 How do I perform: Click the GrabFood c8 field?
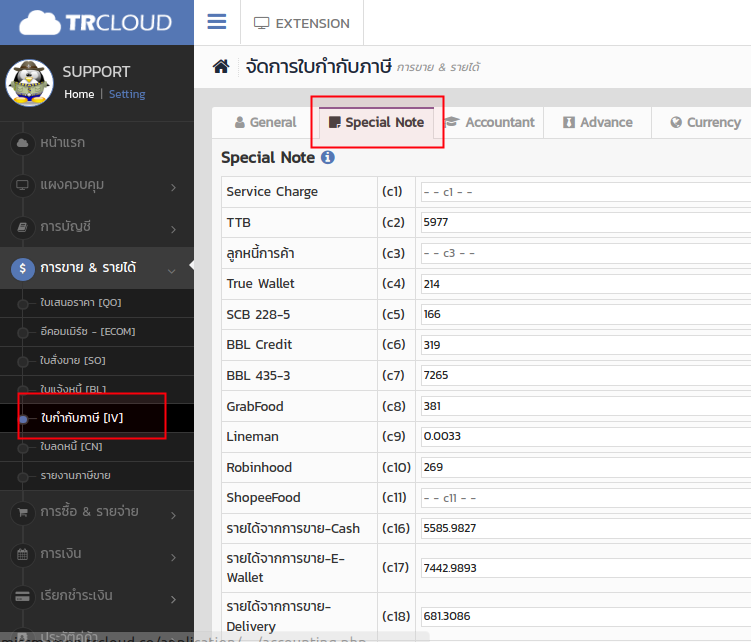[x=586, y=406]
